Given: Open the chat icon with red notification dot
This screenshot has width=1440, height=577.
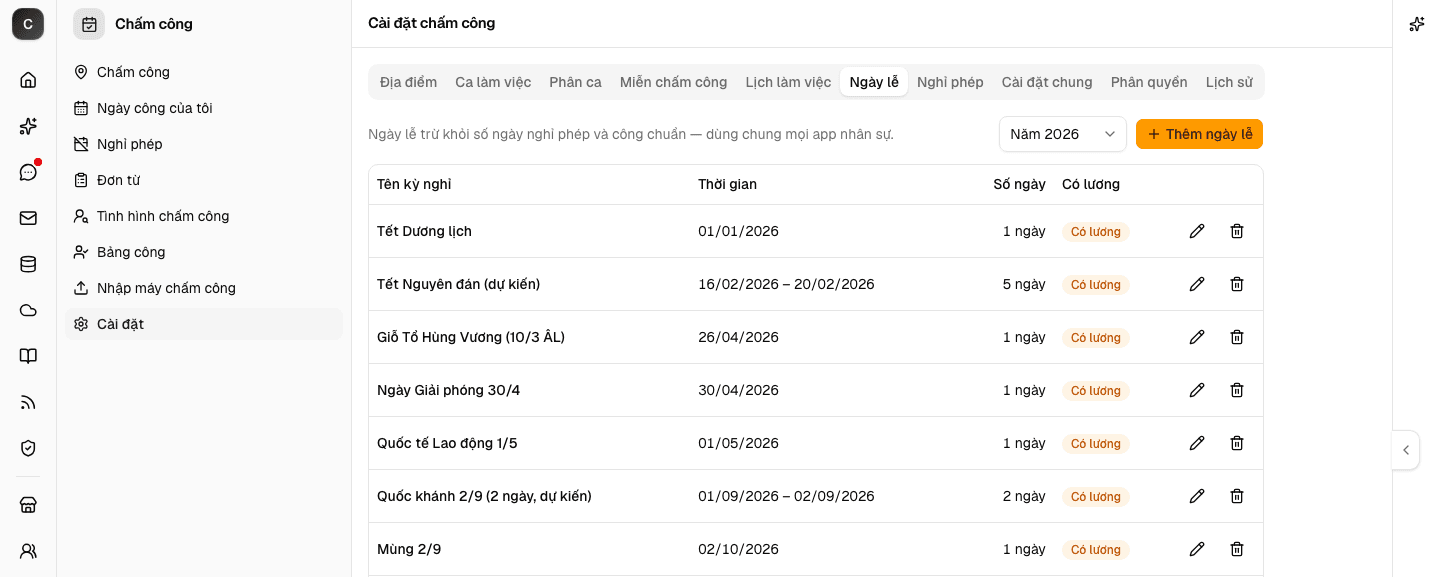Looking at the screenshot, I should tap(28, 172).
